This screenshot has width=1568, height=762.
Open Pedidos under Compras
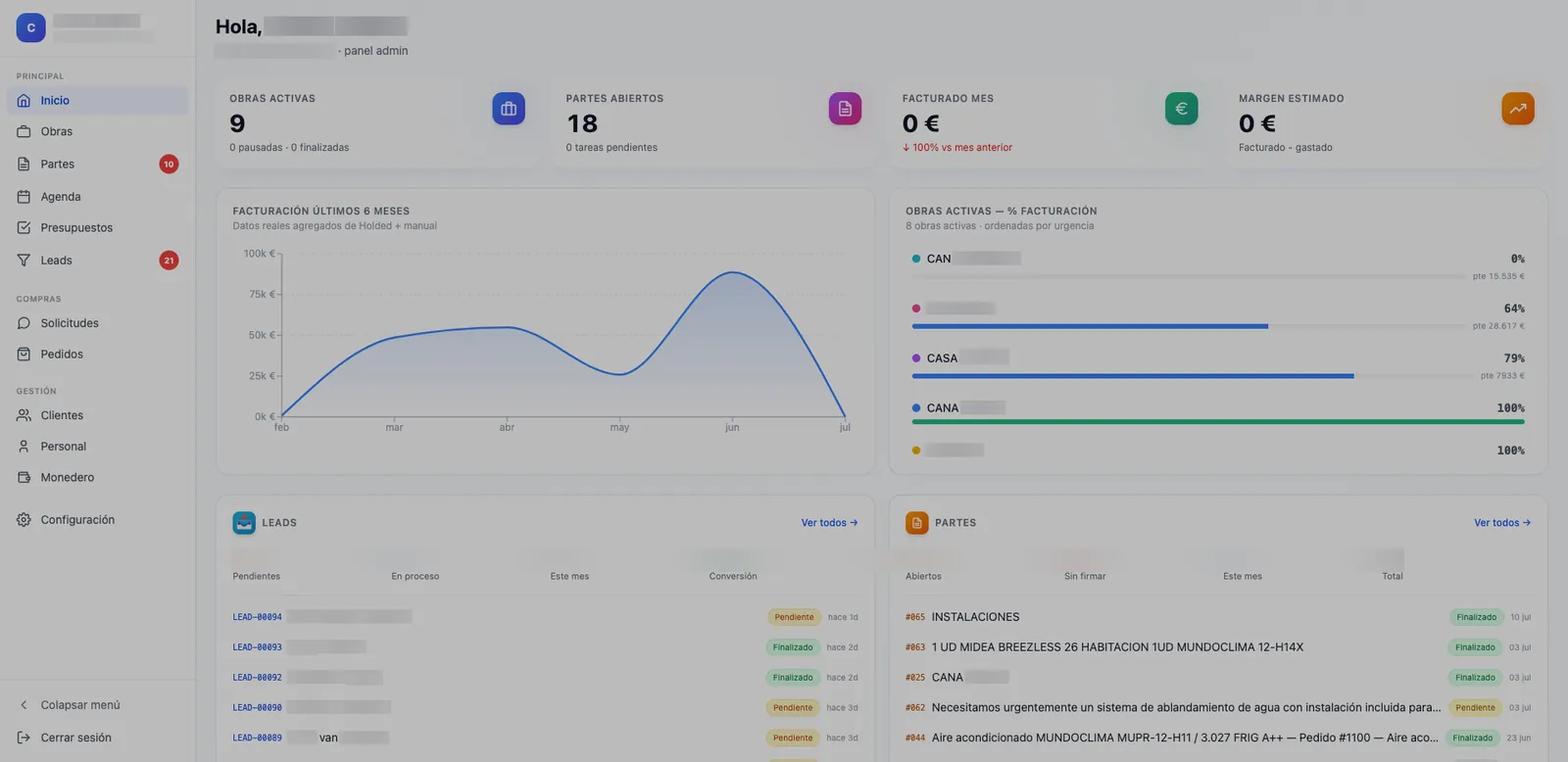[98, 355]
